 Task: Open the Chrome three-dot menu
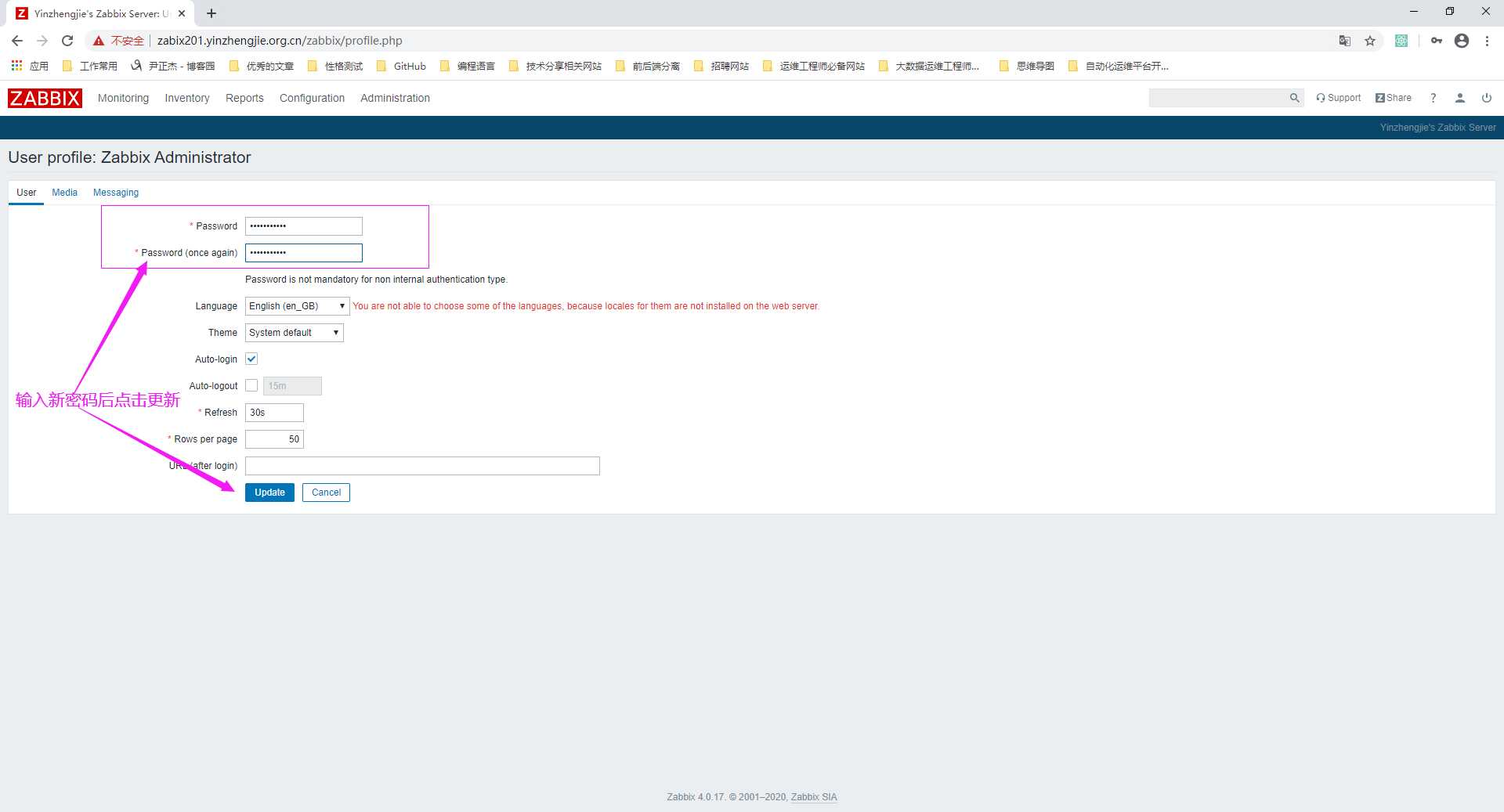pos(1487,41)
